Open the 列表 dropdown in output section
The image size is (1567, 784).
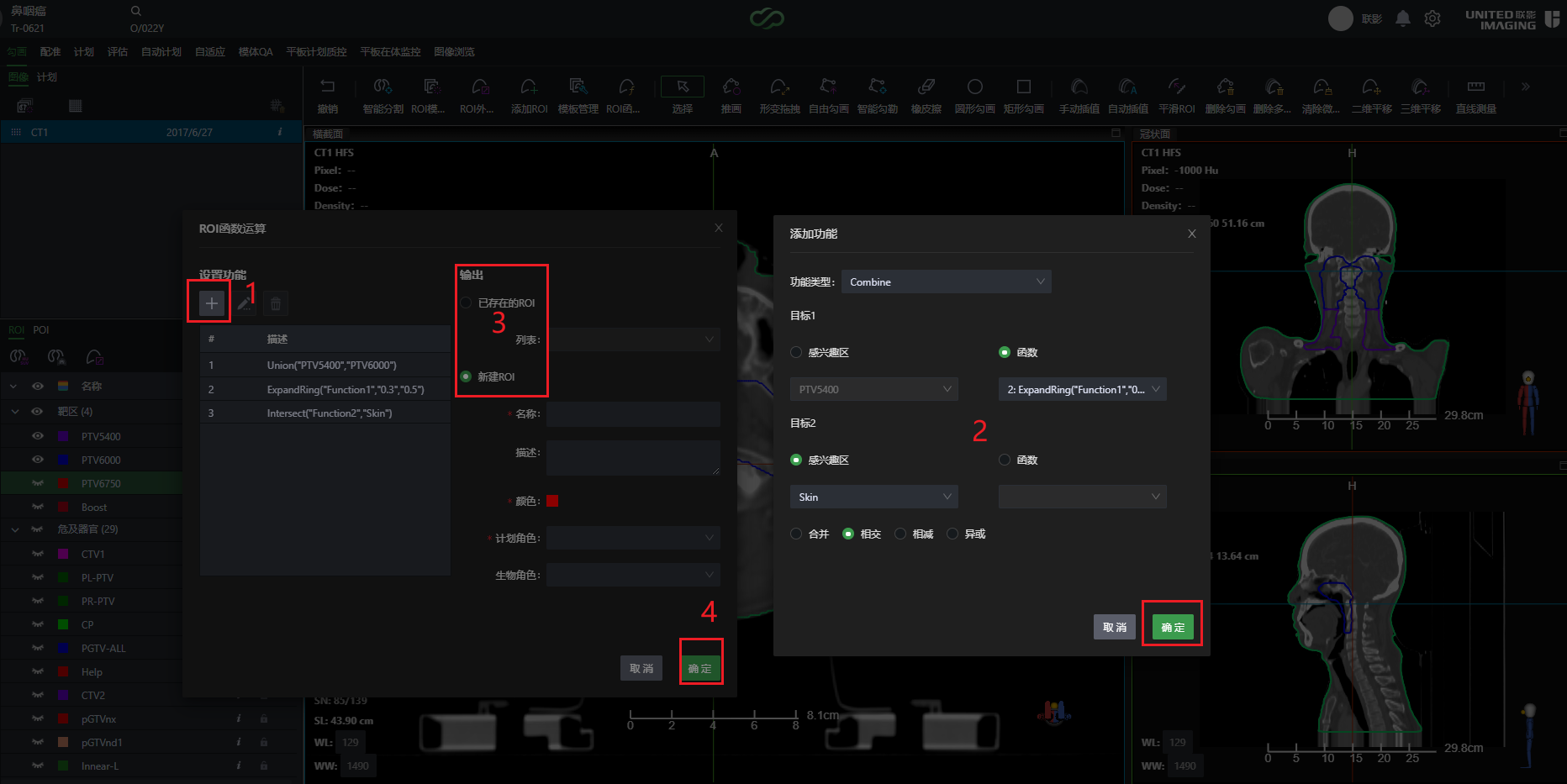point(633,339)
